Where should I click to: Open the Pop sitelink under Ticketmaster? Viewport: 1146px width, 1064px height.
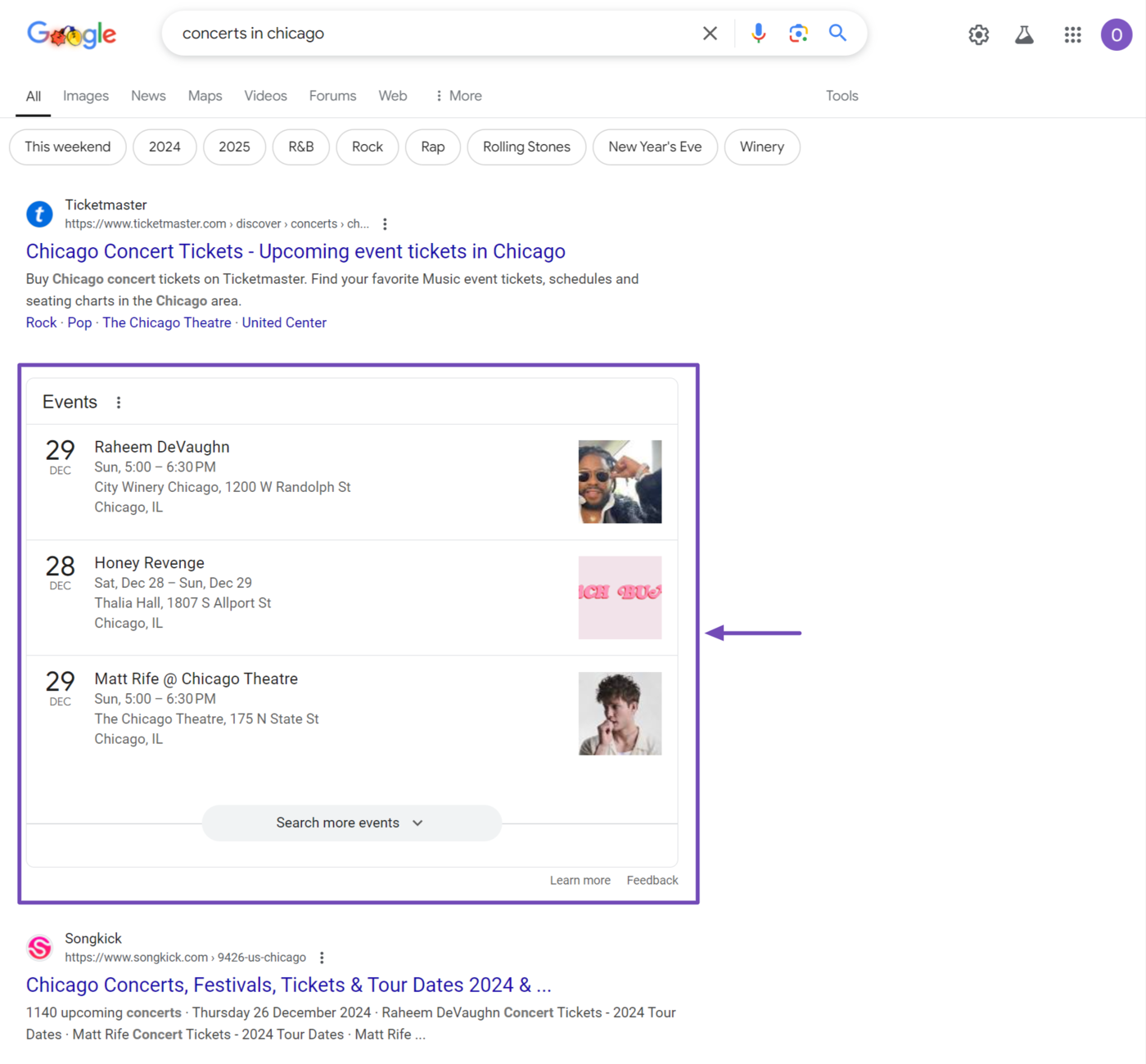(x=79, y=323)
